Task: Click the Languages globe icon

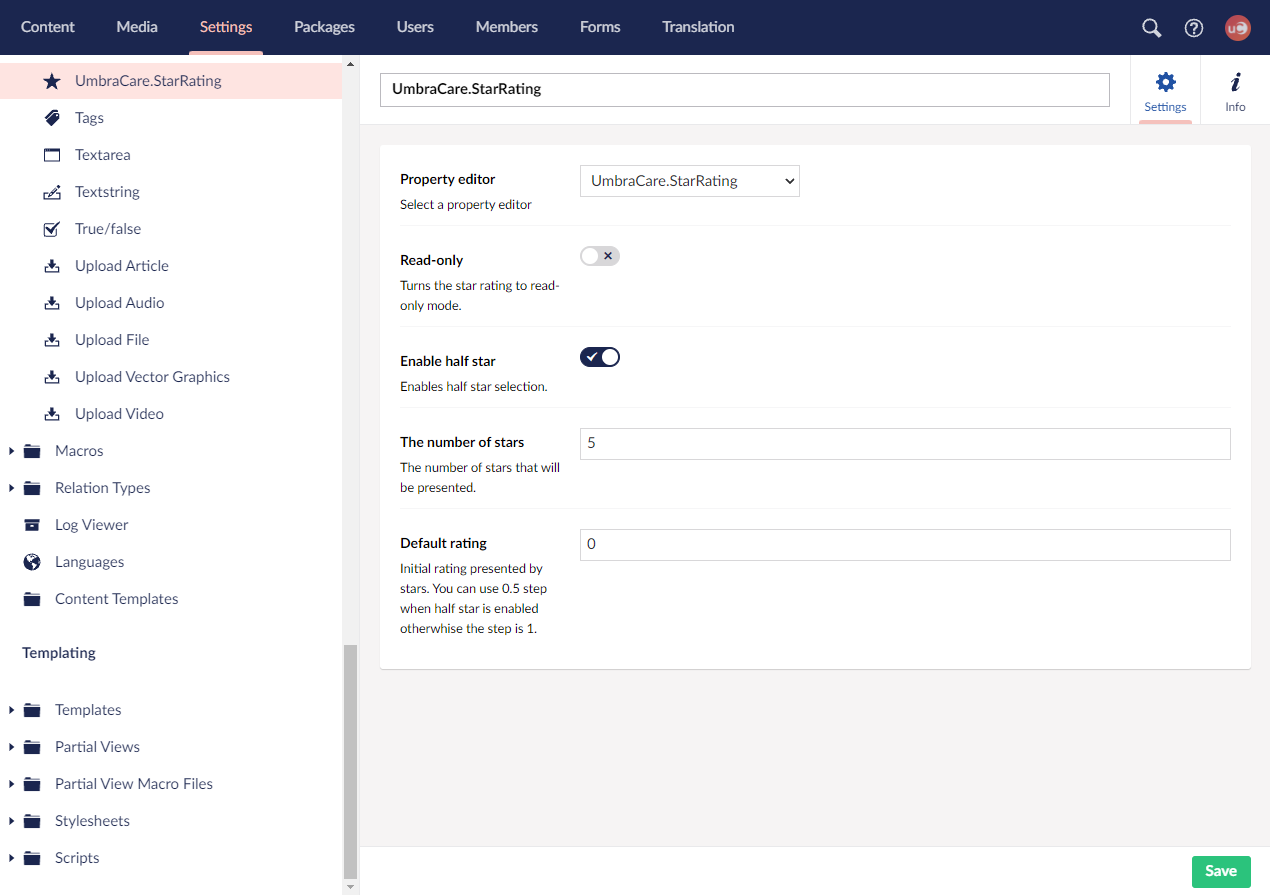Action: (33, 562)
